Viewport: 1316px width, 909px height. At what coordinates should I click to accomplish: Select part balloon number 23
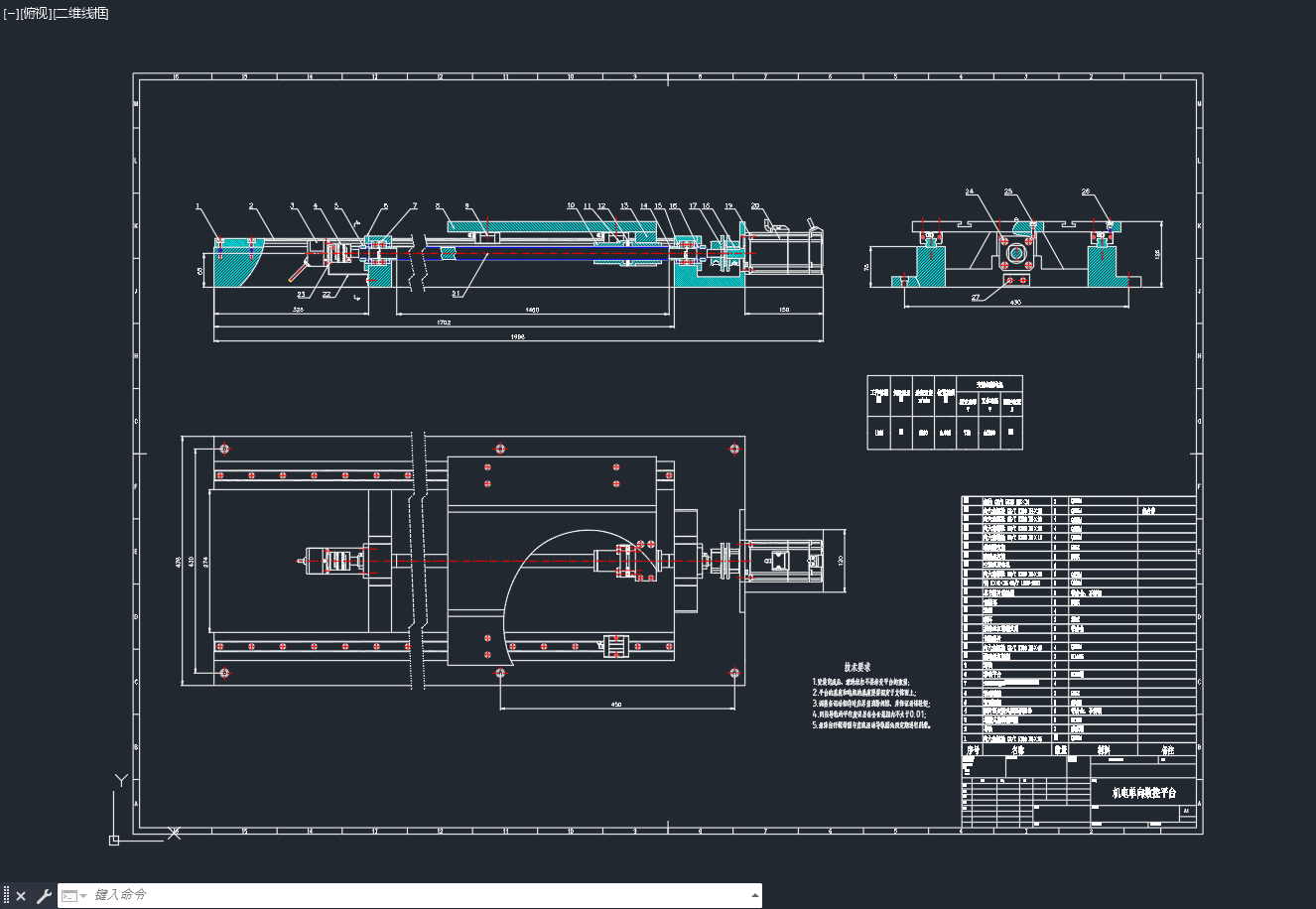302,294
